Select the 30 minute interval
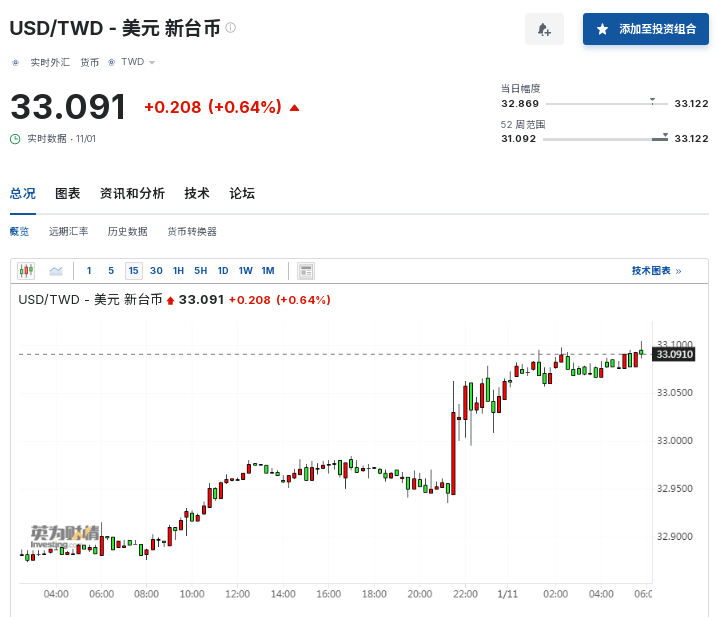Viewport: 717px width, 617px height. click(x=156, y=271)
